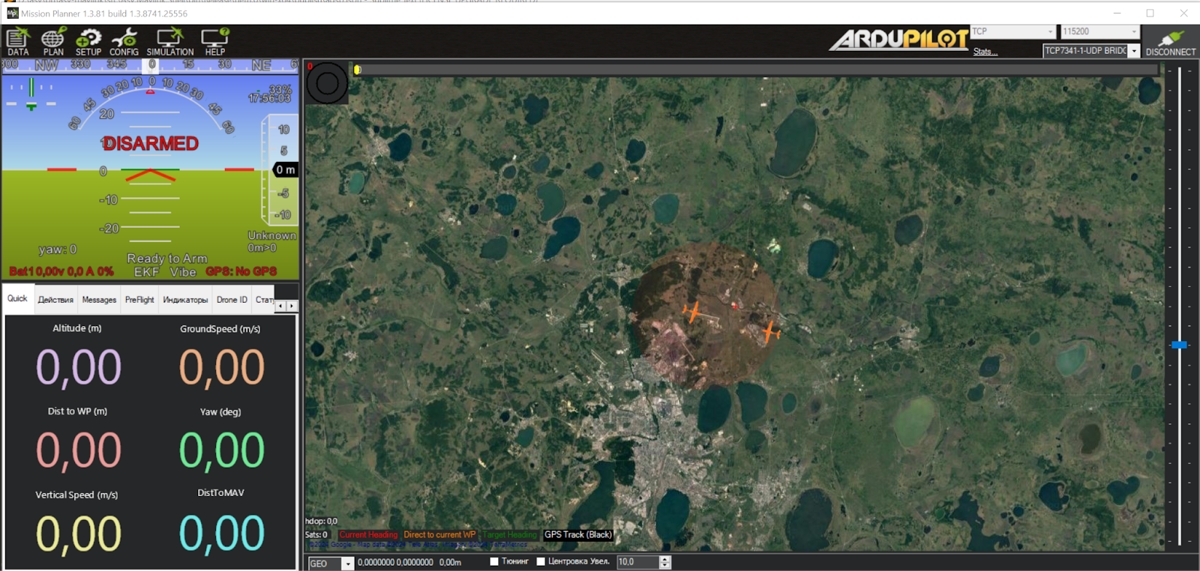
Task: Select the Drone ID tab
Action: (232, 300)
